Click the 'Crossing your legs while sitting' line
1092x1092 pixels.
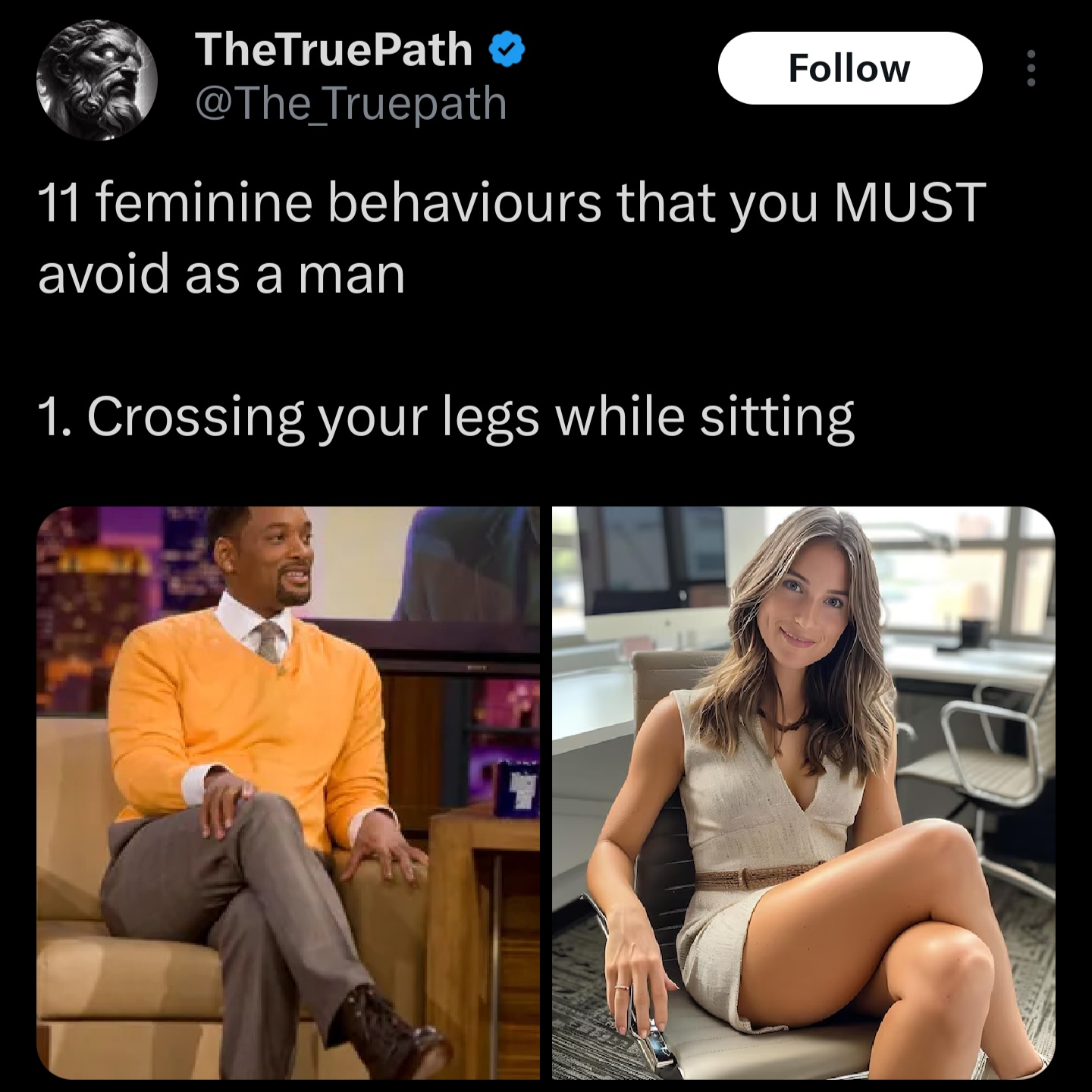(446, 418)
